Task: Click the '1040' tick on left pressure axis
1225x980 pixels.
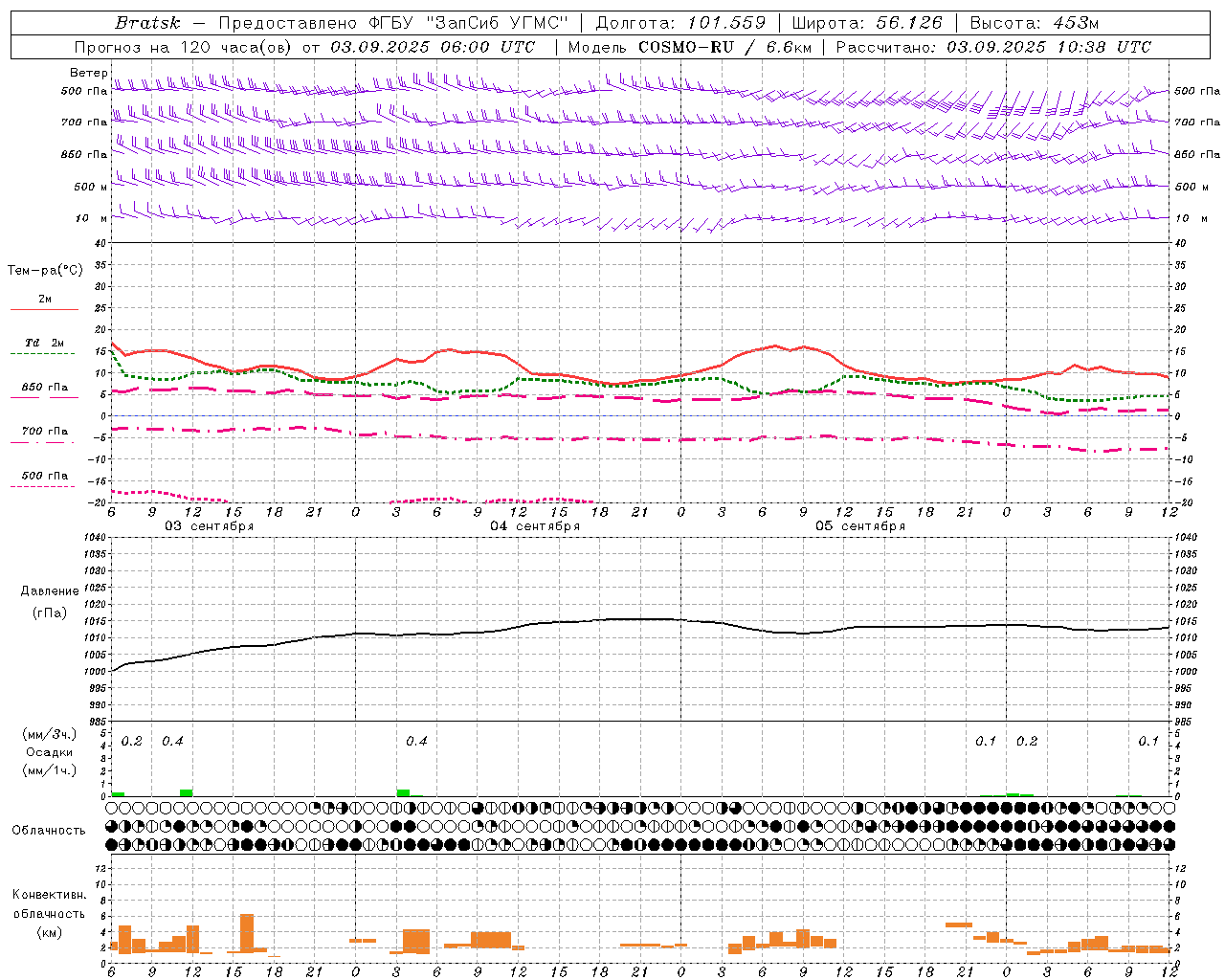Action: coord(94,537)
